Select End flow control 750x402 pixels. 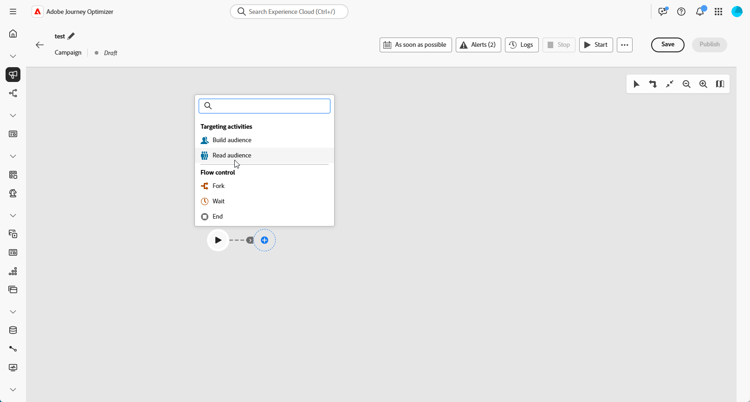265,217
